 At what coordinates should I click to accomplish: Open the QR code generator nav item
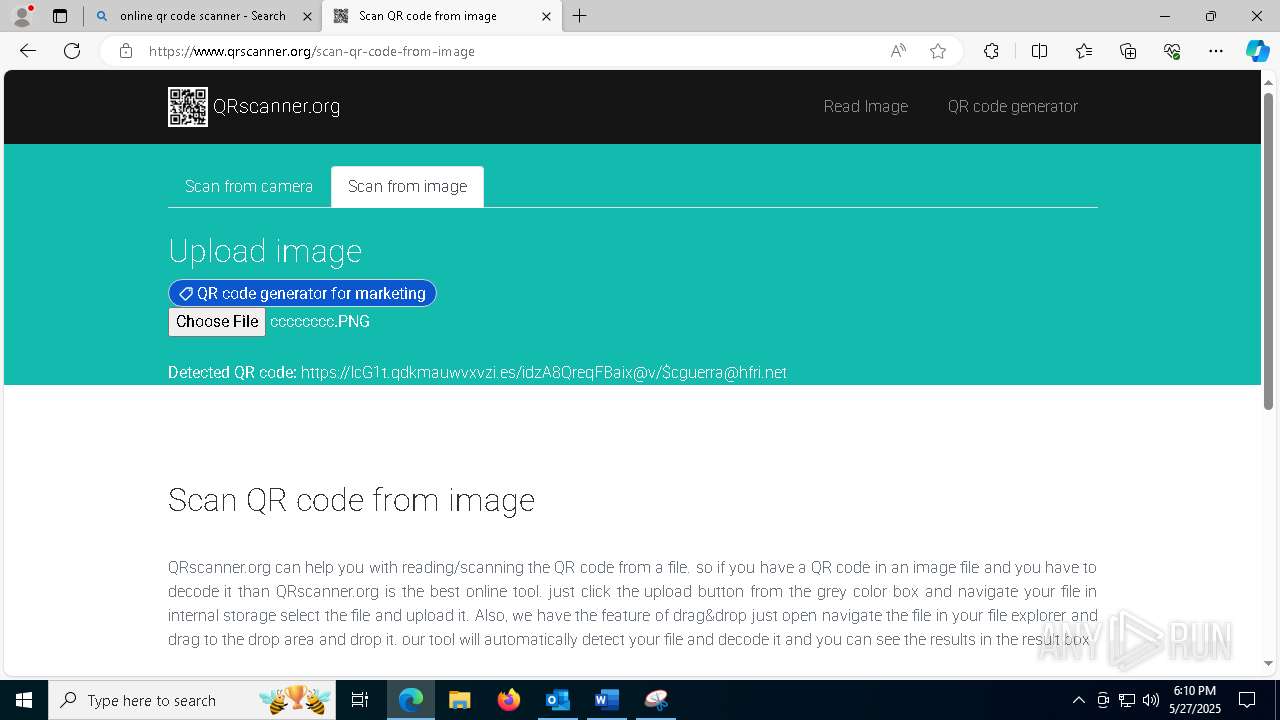1013,107
